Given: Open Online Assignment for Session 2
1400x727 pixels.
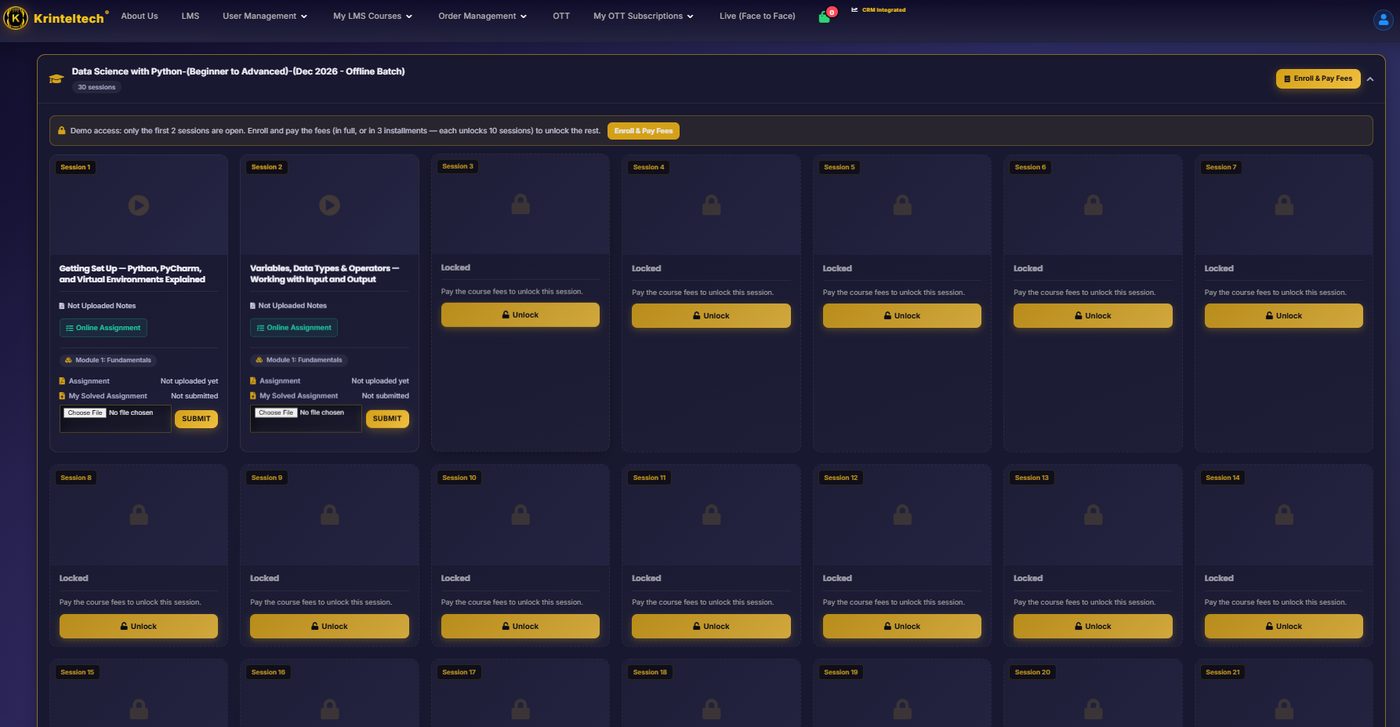Looking at the screenshot, I should [294, 328].
